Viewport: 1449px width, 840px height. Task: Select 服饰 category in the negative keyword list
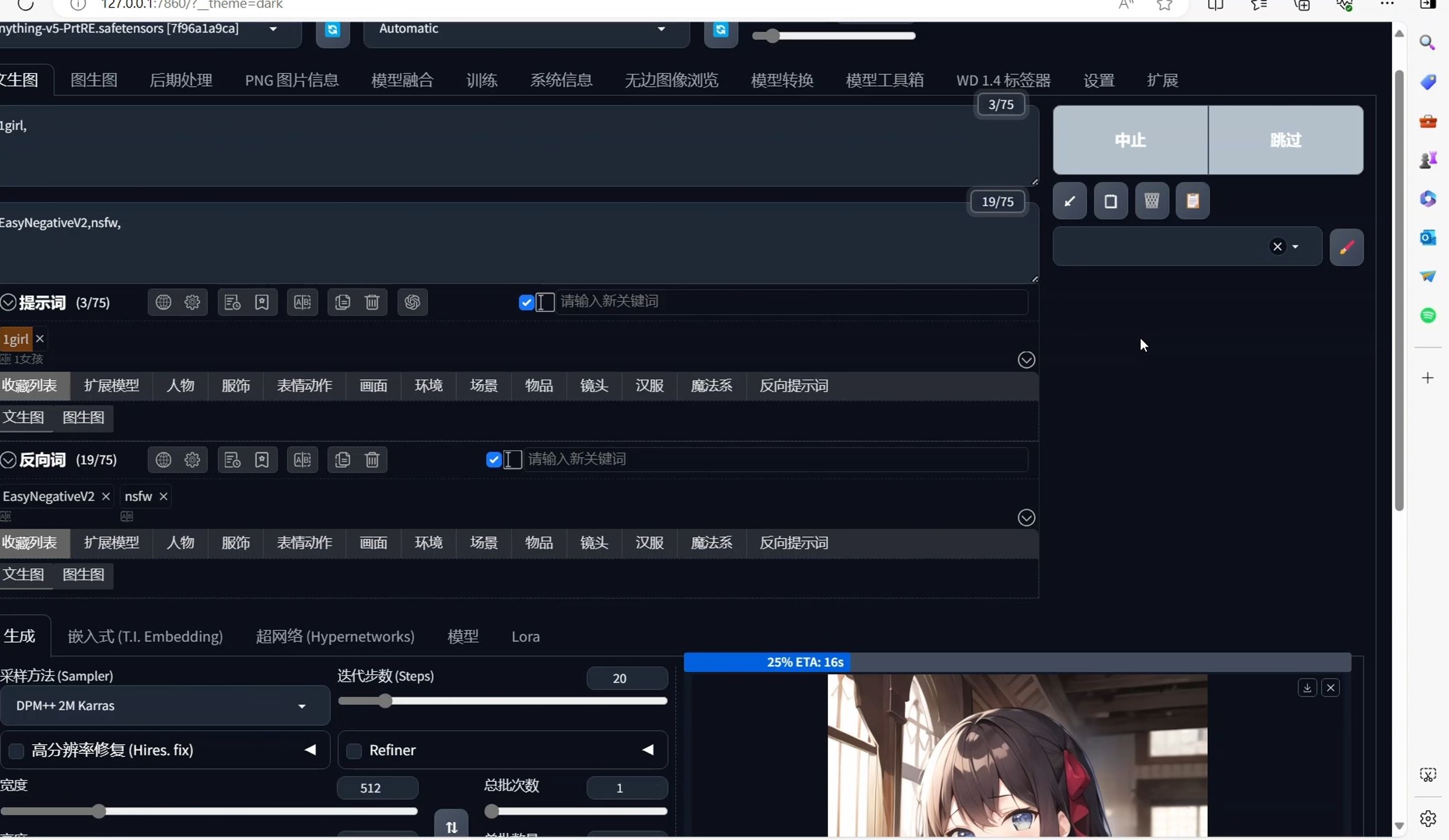236,544
